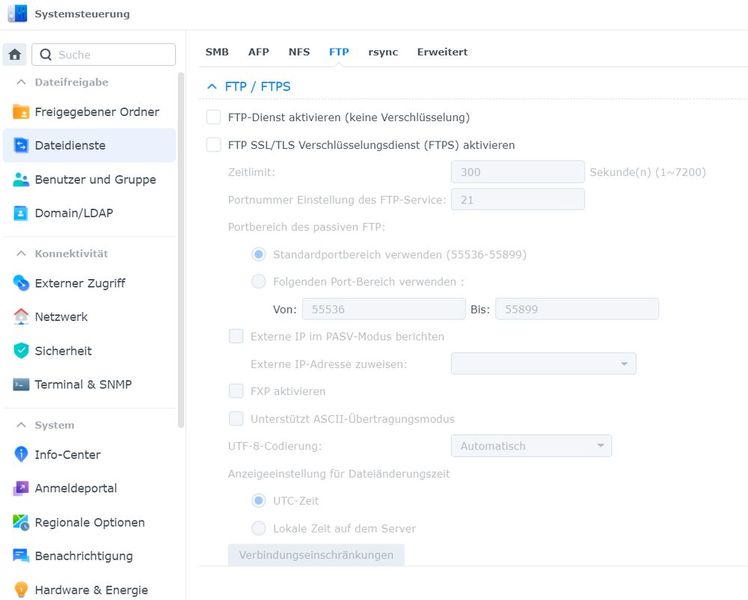Click the Benutzer und Gruppe icon

tap(21, 180)
